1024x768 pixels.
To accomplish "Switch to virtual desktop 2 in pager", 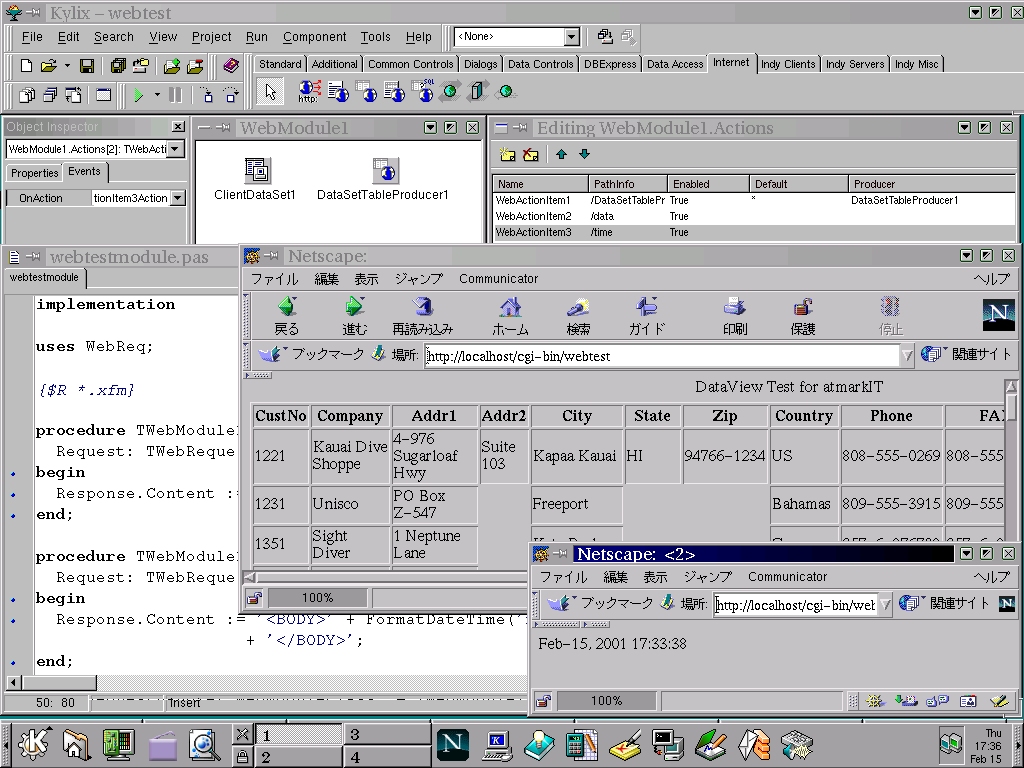I will click(x=298, y=757).
